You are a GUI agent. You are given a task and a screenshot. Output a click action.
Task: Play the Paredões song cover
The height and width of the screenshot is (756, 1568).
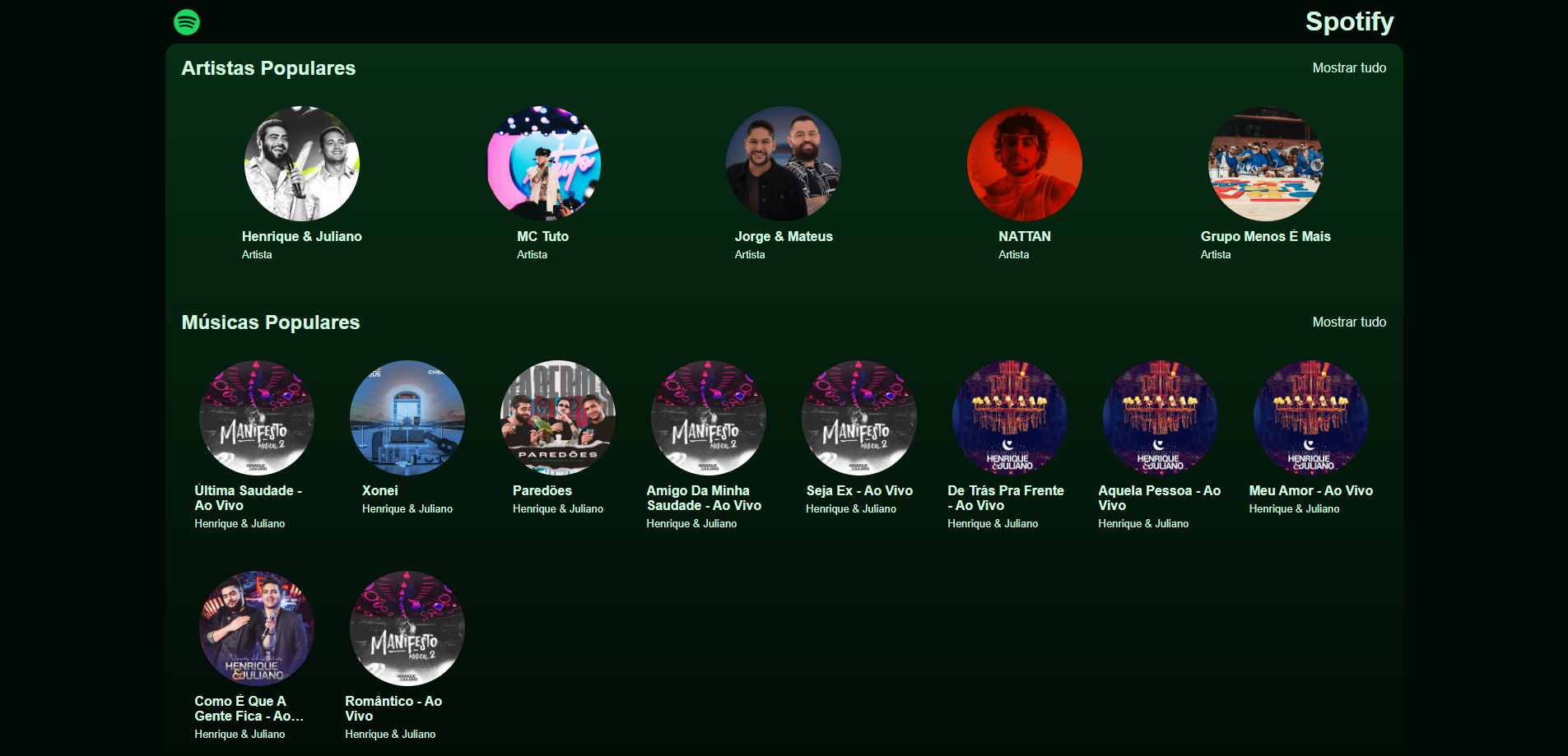click(558, 418)
